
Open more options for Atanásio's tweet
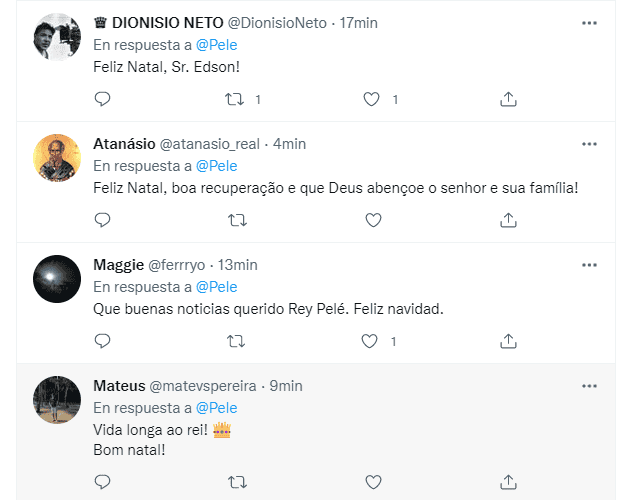[x=590, y=143]
